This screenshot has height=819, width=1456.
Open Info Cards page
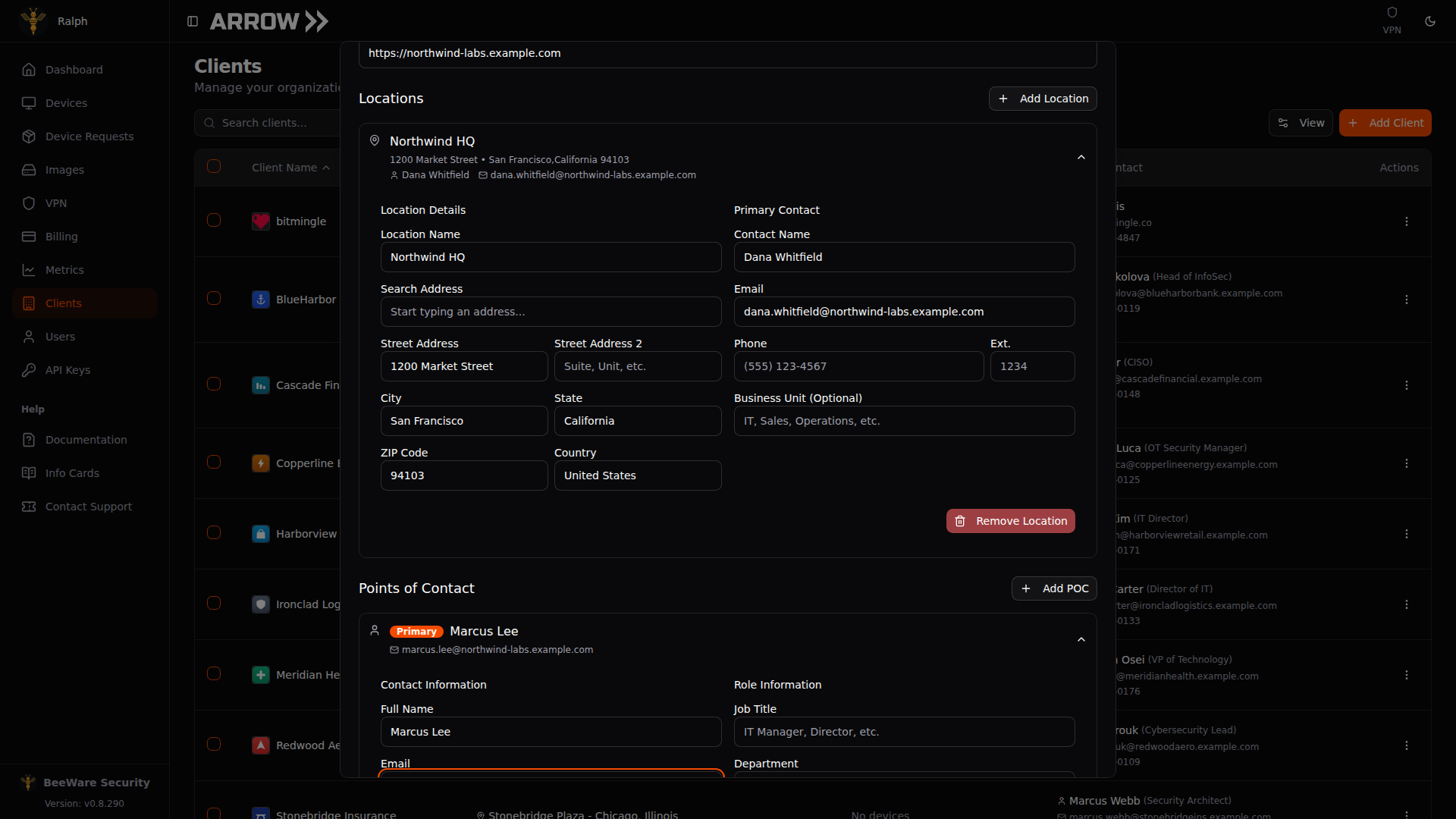(84, 473)
